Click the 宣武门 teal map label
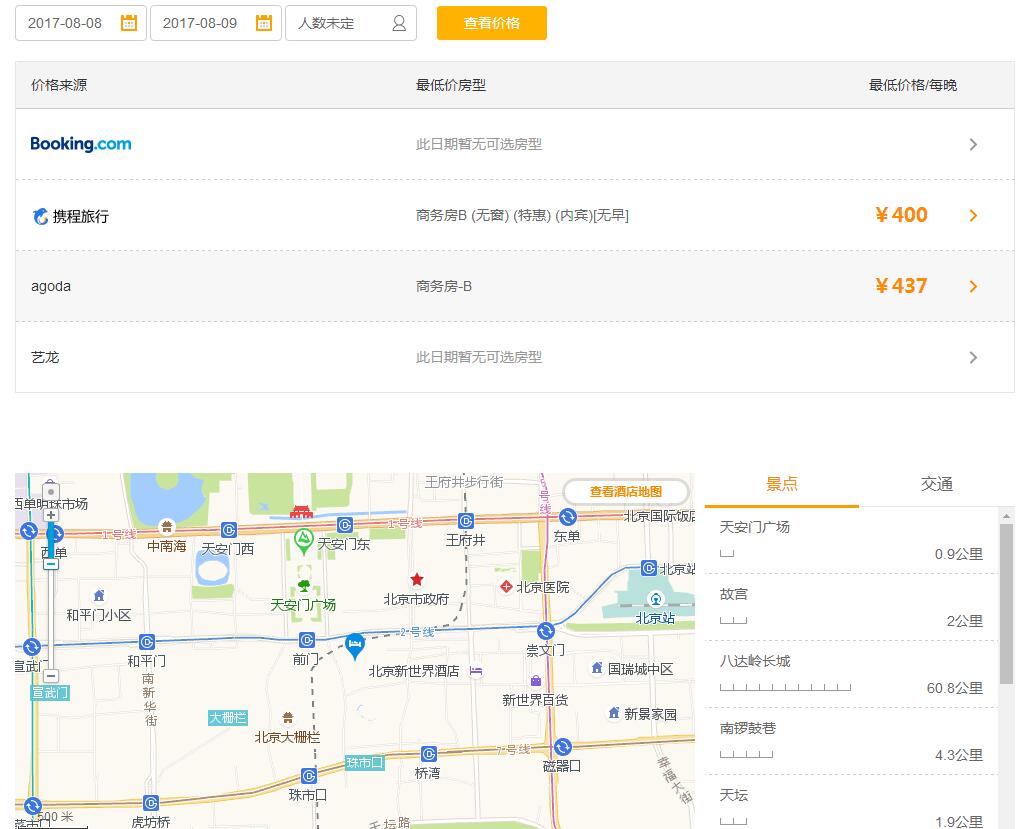 point(50,692)
